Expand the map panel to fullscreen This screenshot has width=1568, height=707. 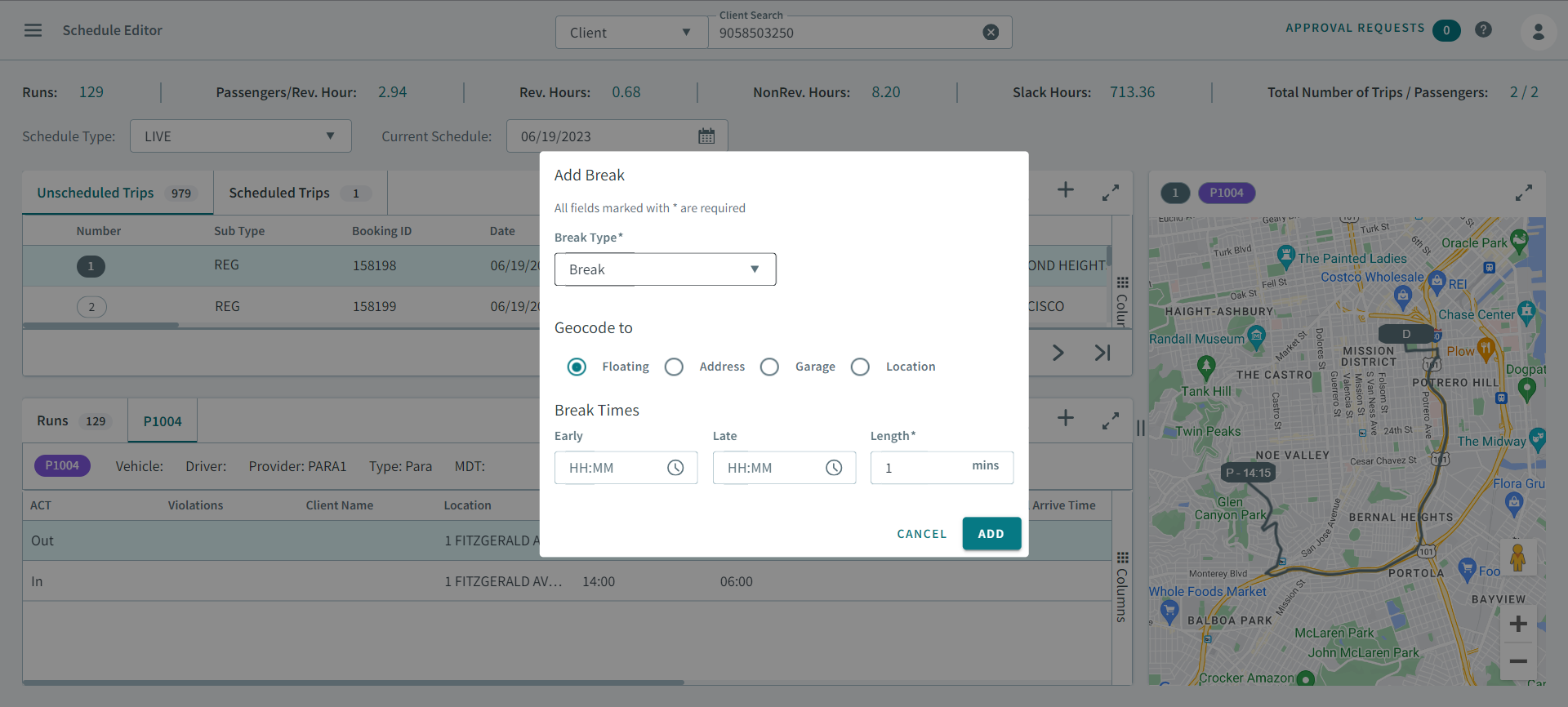1523,193
